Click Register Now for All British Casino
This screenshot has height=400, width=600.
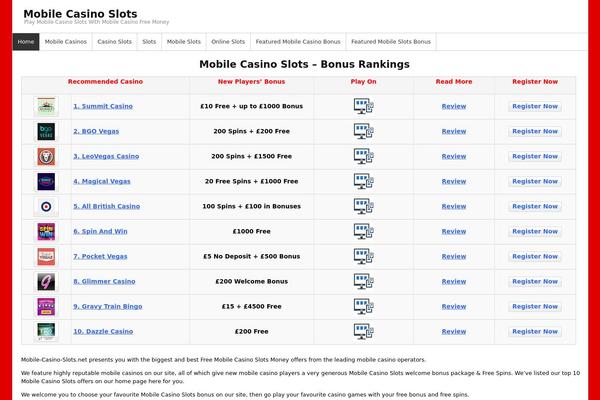pyautogui.click(x=535, y=206)
